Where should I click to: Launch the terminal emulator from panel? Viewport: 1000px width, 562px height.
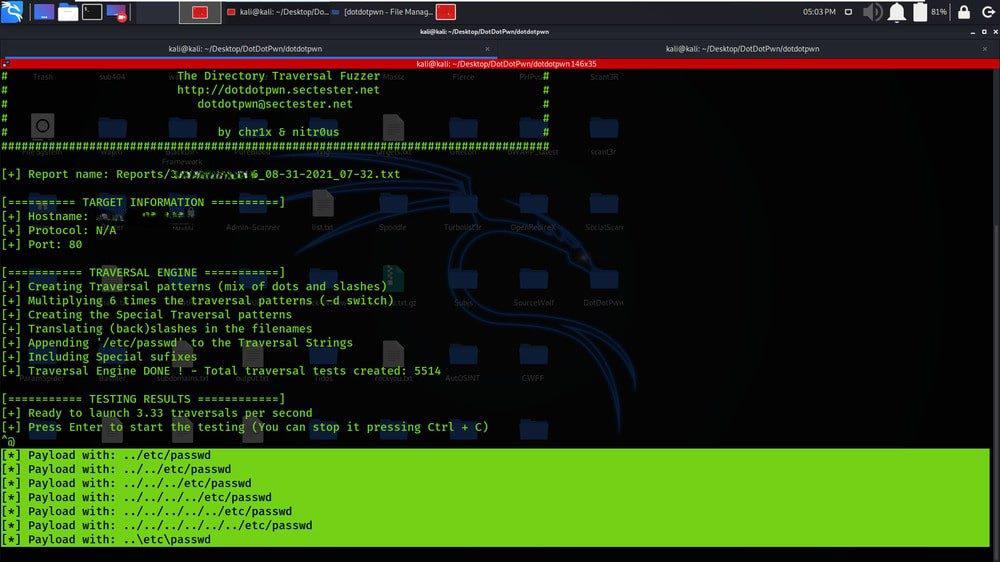[x=92, y=12]
